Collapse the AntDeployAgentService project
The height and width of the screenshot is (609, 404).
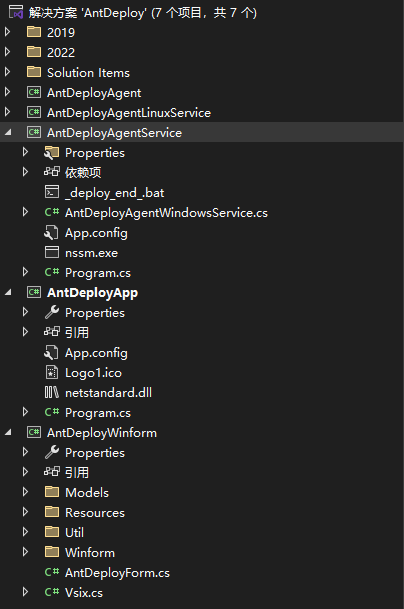pyautogui.click(x=8, y=132)
